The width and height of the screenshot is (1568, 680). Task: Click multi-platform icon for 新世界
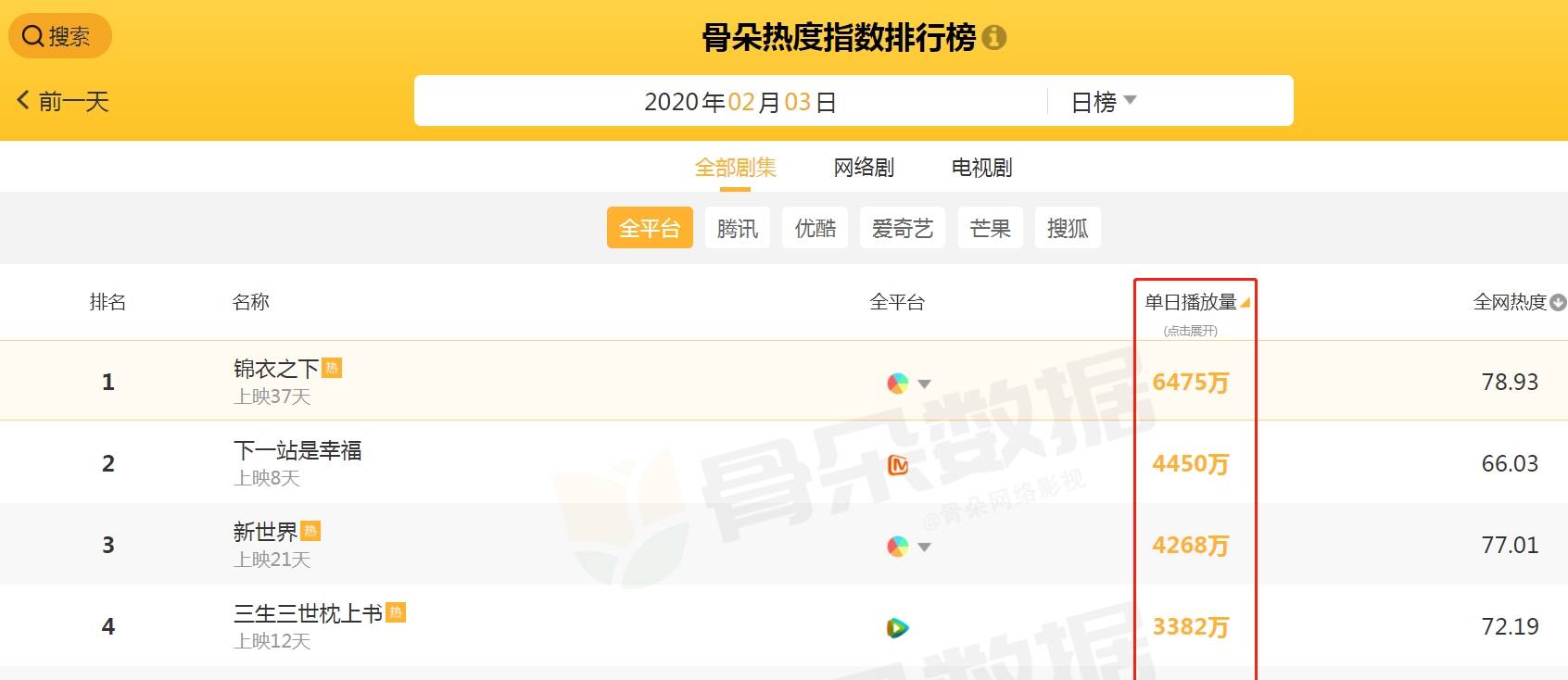click(897, 547)
